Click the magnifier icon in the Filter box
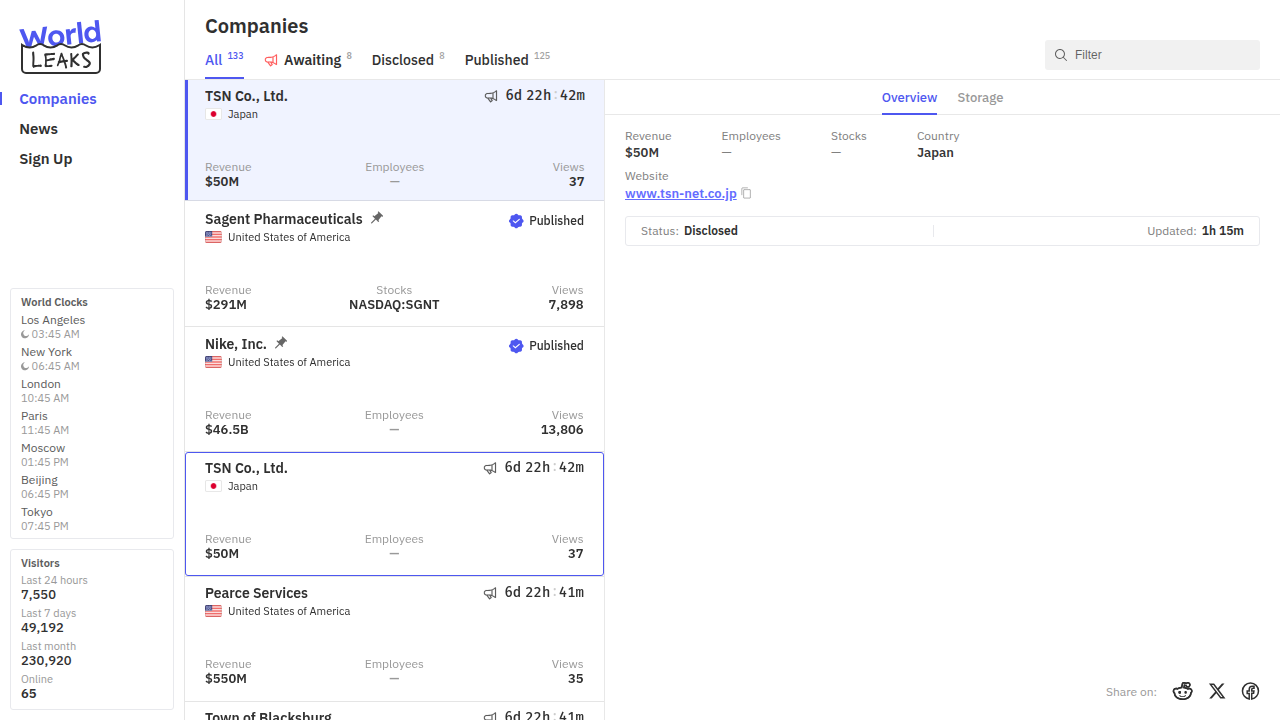Screen dimensions: 1280x720 [1061, 55]
